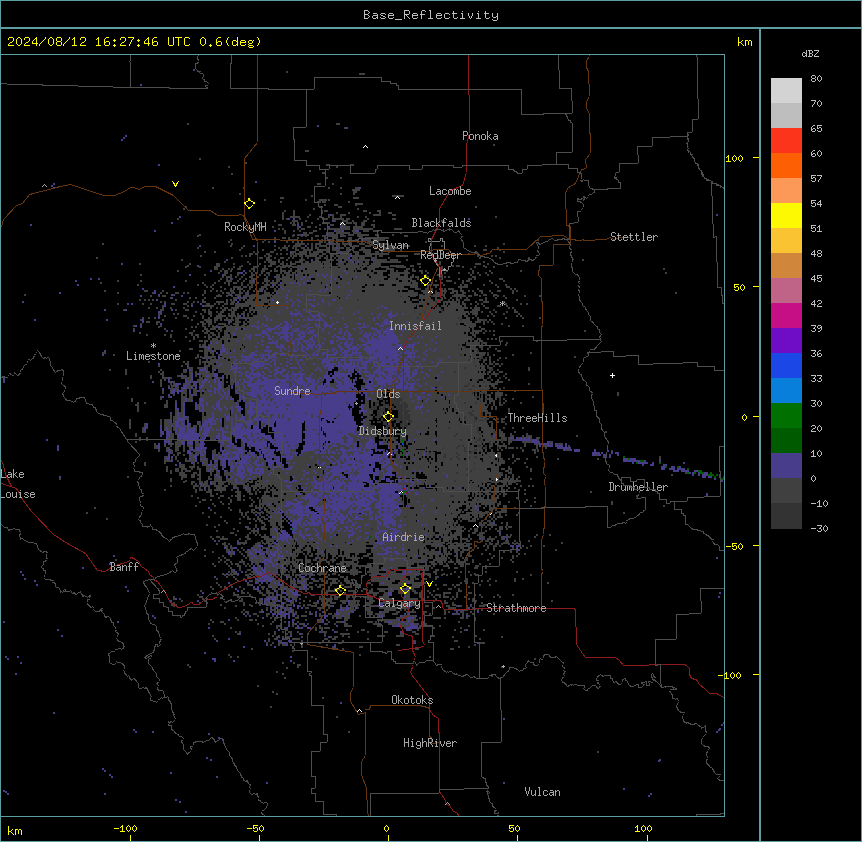Click the Airdrie label

pyautogui.click(x=404, y=537)
